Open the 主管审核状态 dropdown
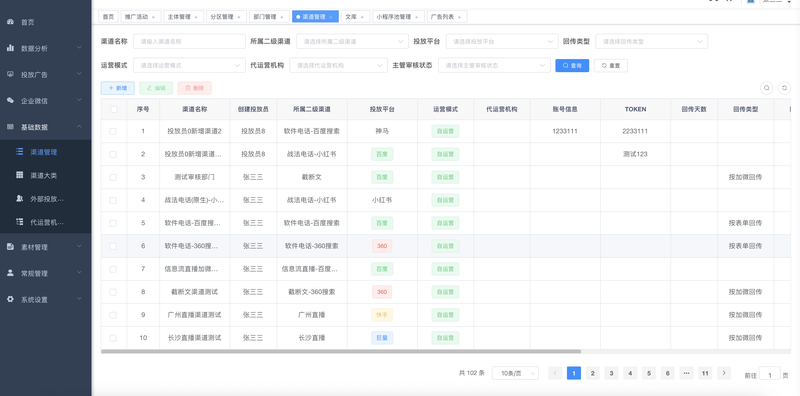The height and width of the screenshot is (396, 800). click(x=494, y=65)
